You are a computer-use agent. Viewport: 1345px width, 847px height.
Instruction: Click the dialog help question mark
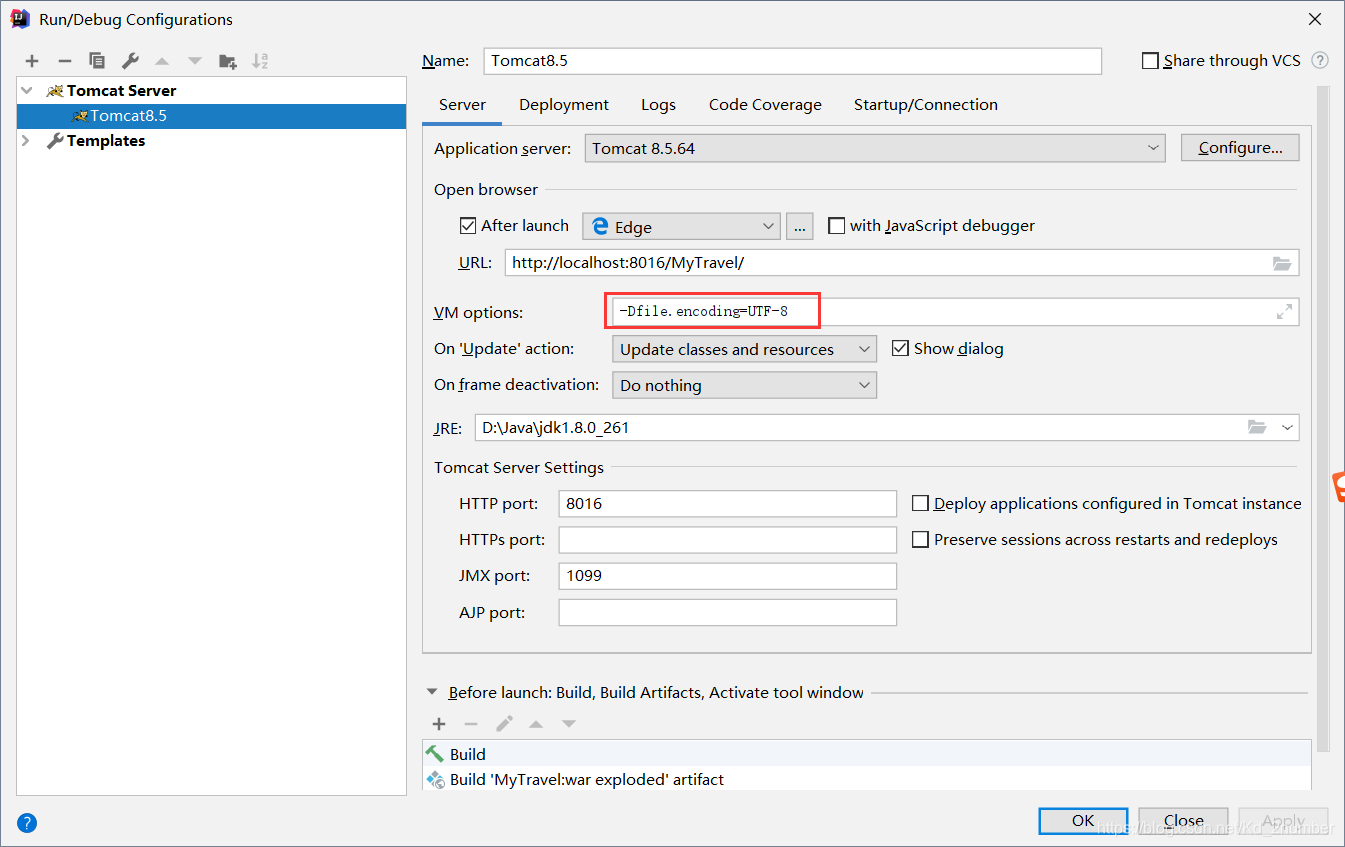pos(27,824)
